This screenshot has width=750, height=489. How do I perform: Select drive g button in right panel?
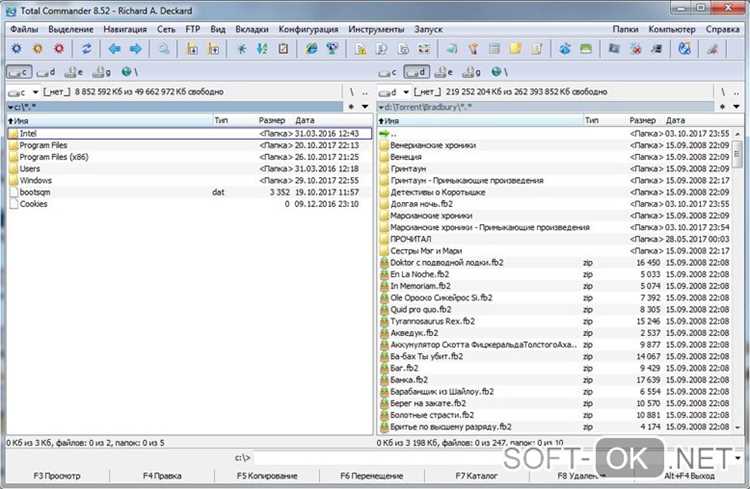(472, 72)
